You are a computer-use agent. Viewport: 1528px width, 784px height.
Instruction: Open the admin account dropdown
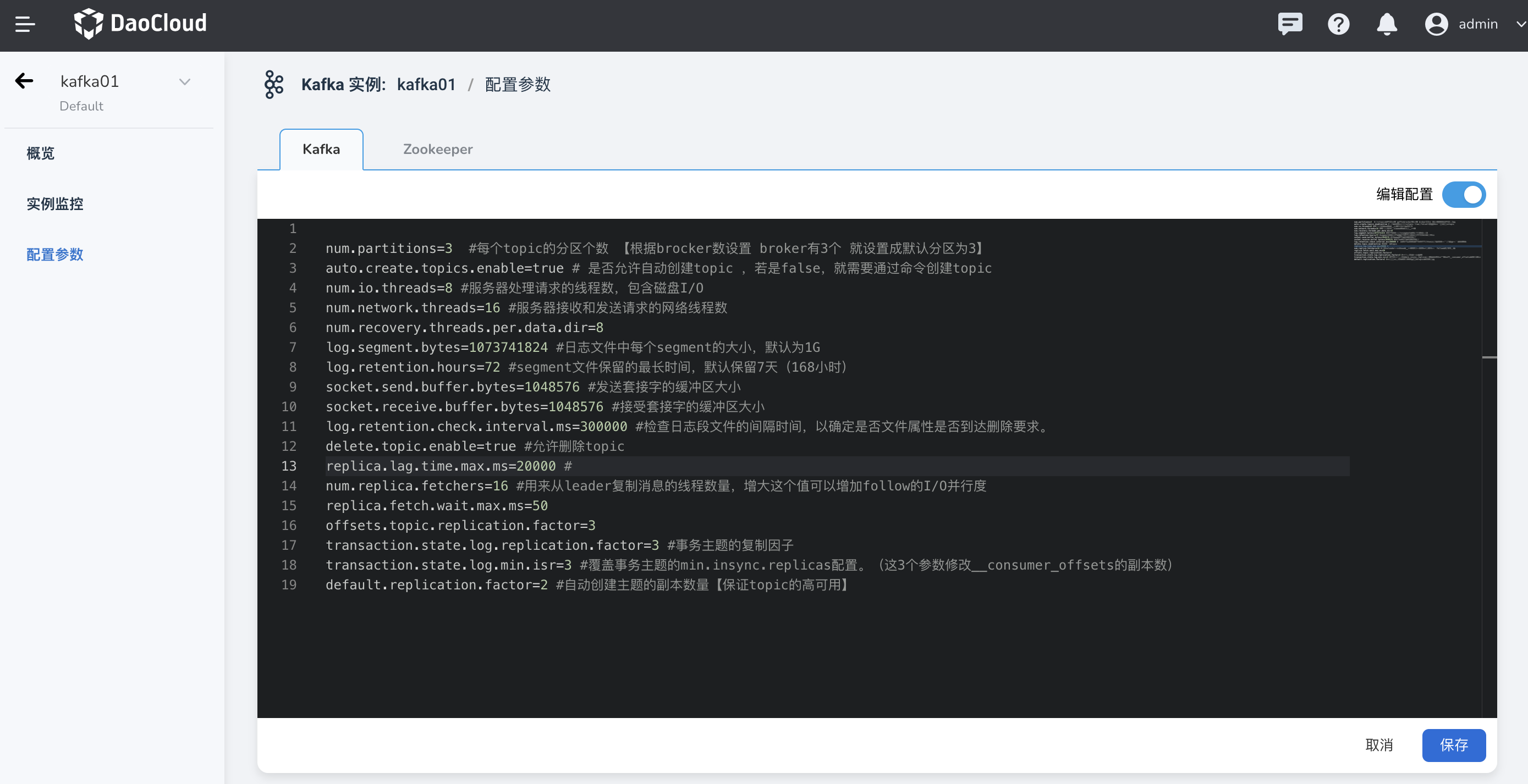(1519, 24)
